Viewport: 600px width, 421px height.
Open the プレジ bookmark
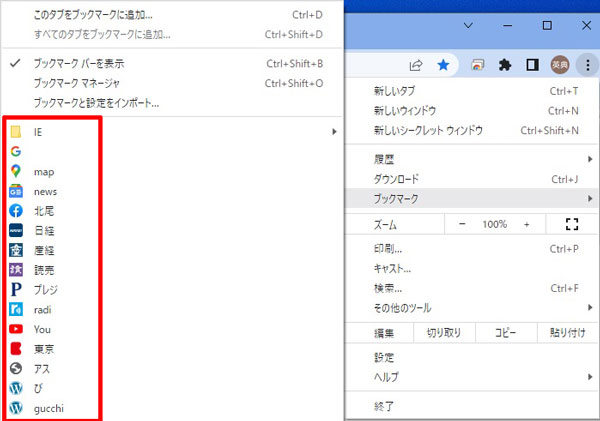click(x=171, y=290)
